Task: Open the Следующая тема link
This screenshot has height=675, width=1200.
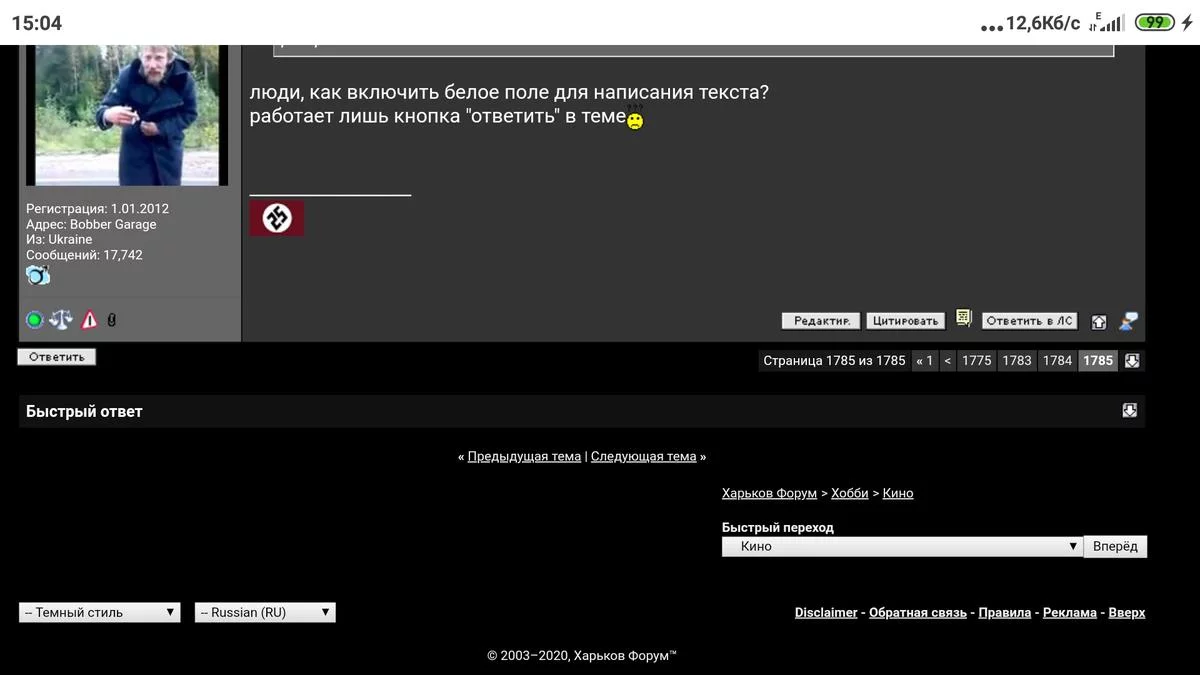Action: (643, 456)
